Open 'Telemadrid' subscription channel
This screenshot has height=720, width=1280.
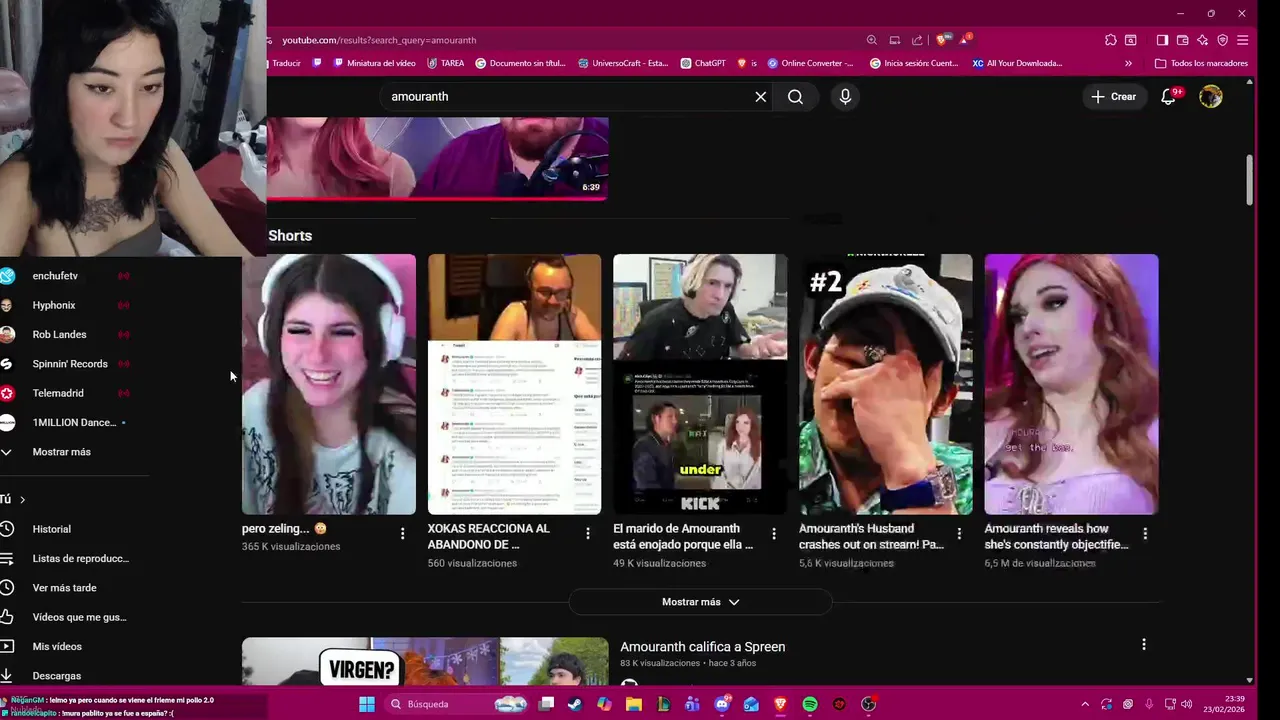coord(58,393)
